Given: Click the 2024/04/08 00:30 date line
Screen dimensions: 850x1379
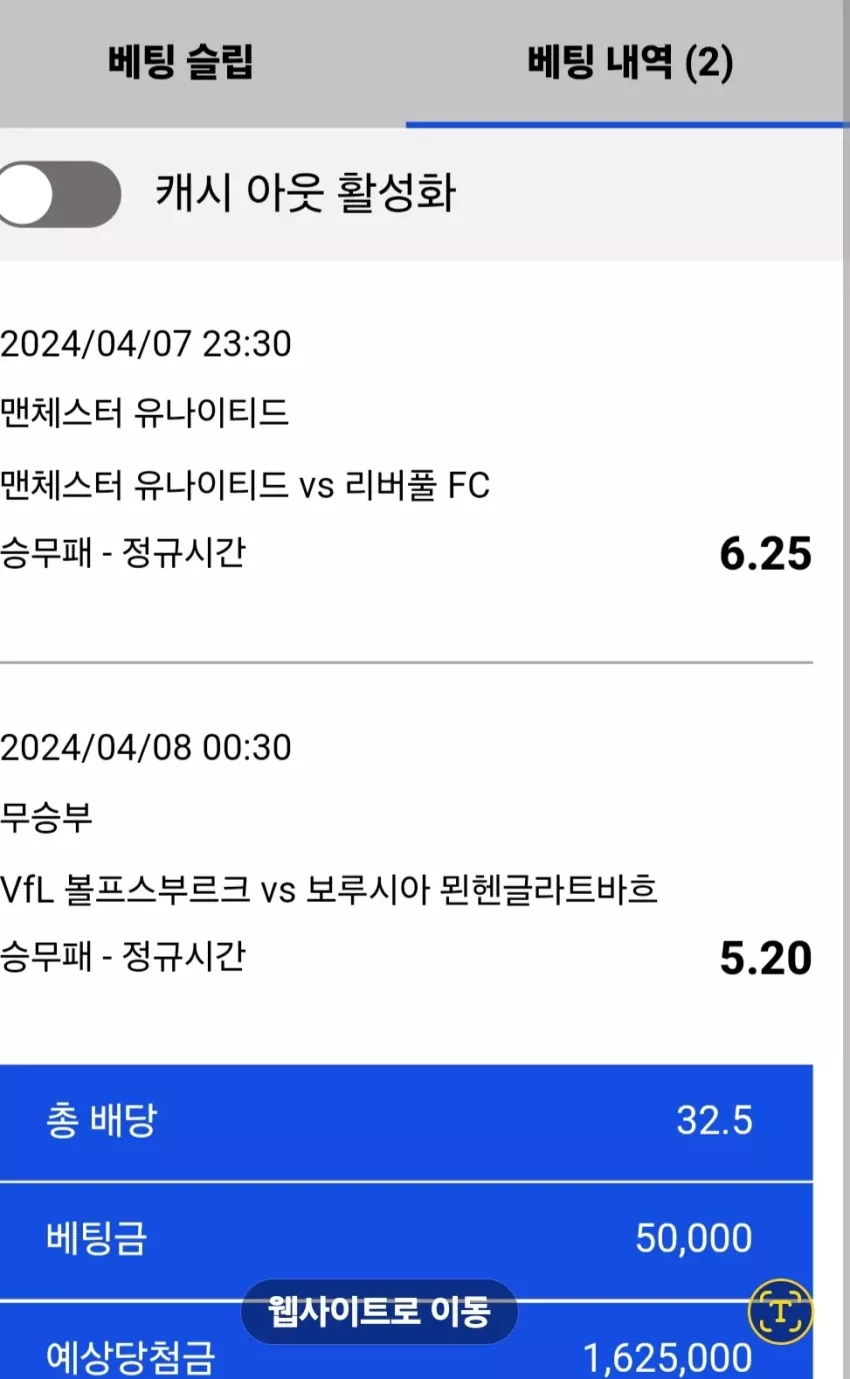Looking at the screenshot, I should tap(146, 747).
